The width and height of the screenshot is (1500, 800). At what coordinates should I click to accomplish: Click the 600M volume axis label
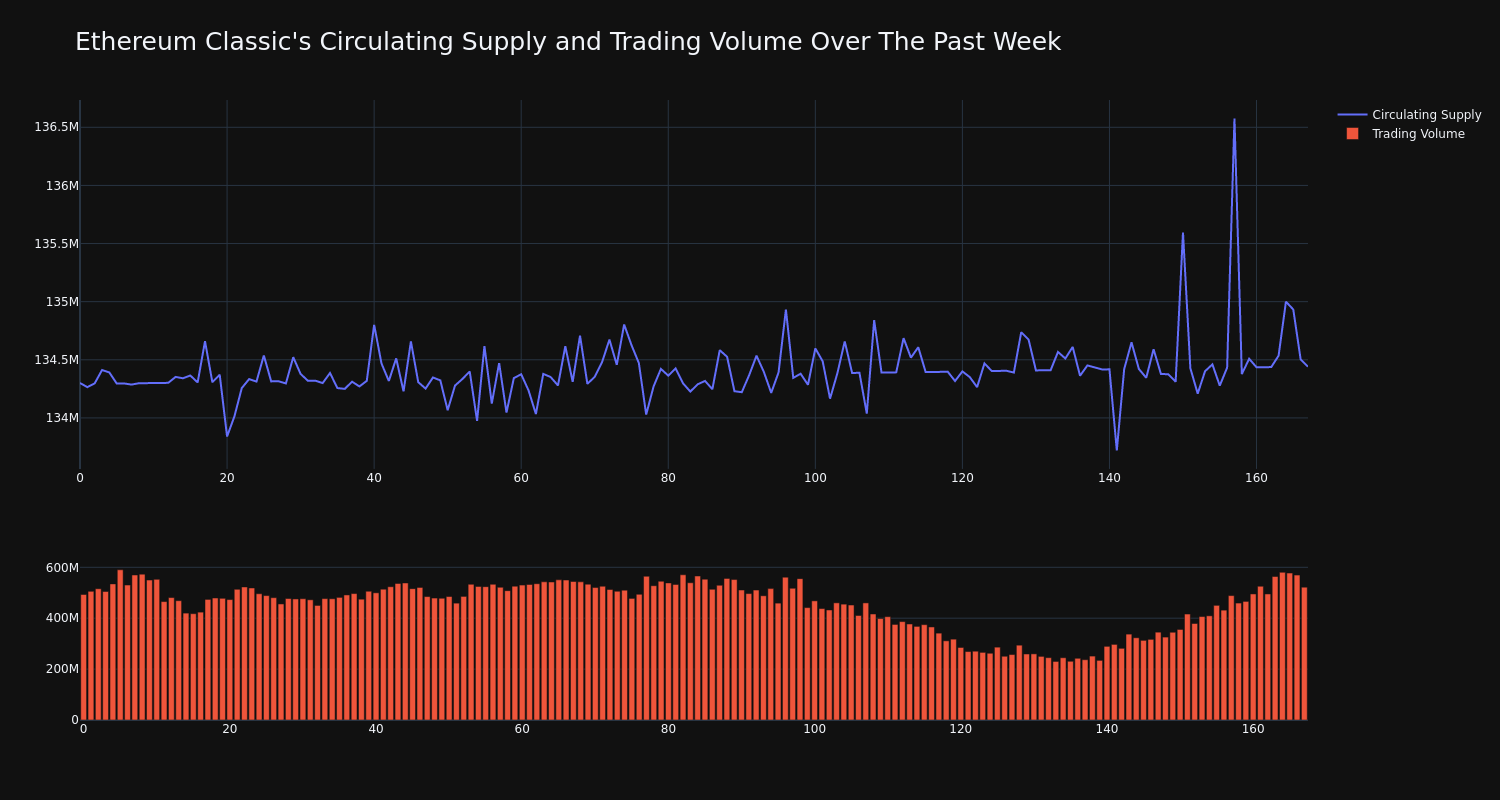click(x=62, y=568)
